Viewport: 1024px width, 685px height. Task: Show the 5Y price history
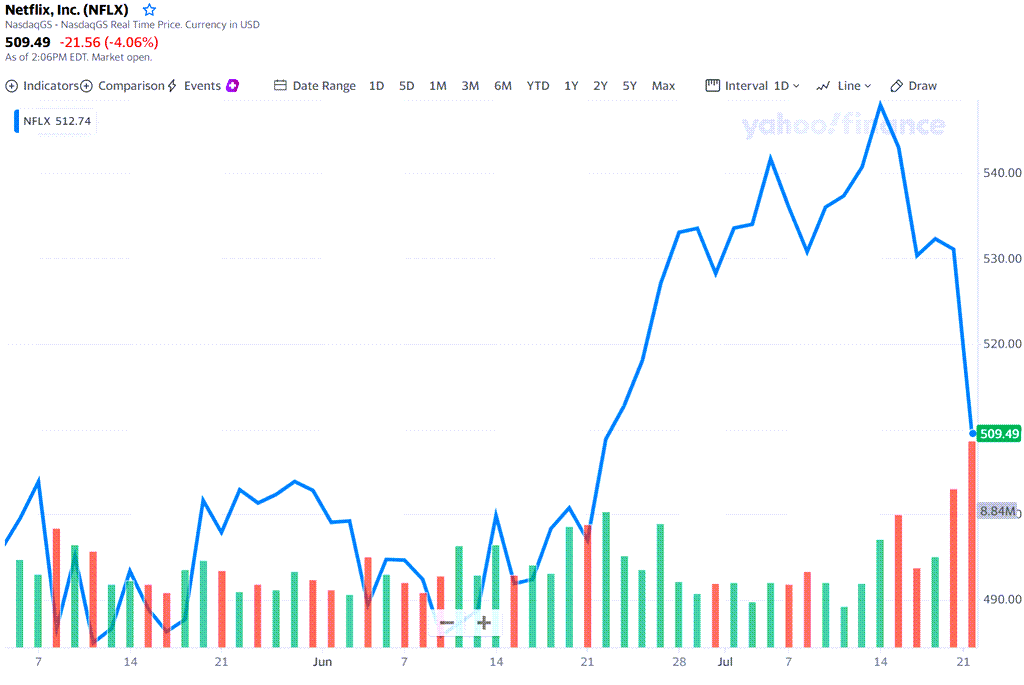[630, 86]
